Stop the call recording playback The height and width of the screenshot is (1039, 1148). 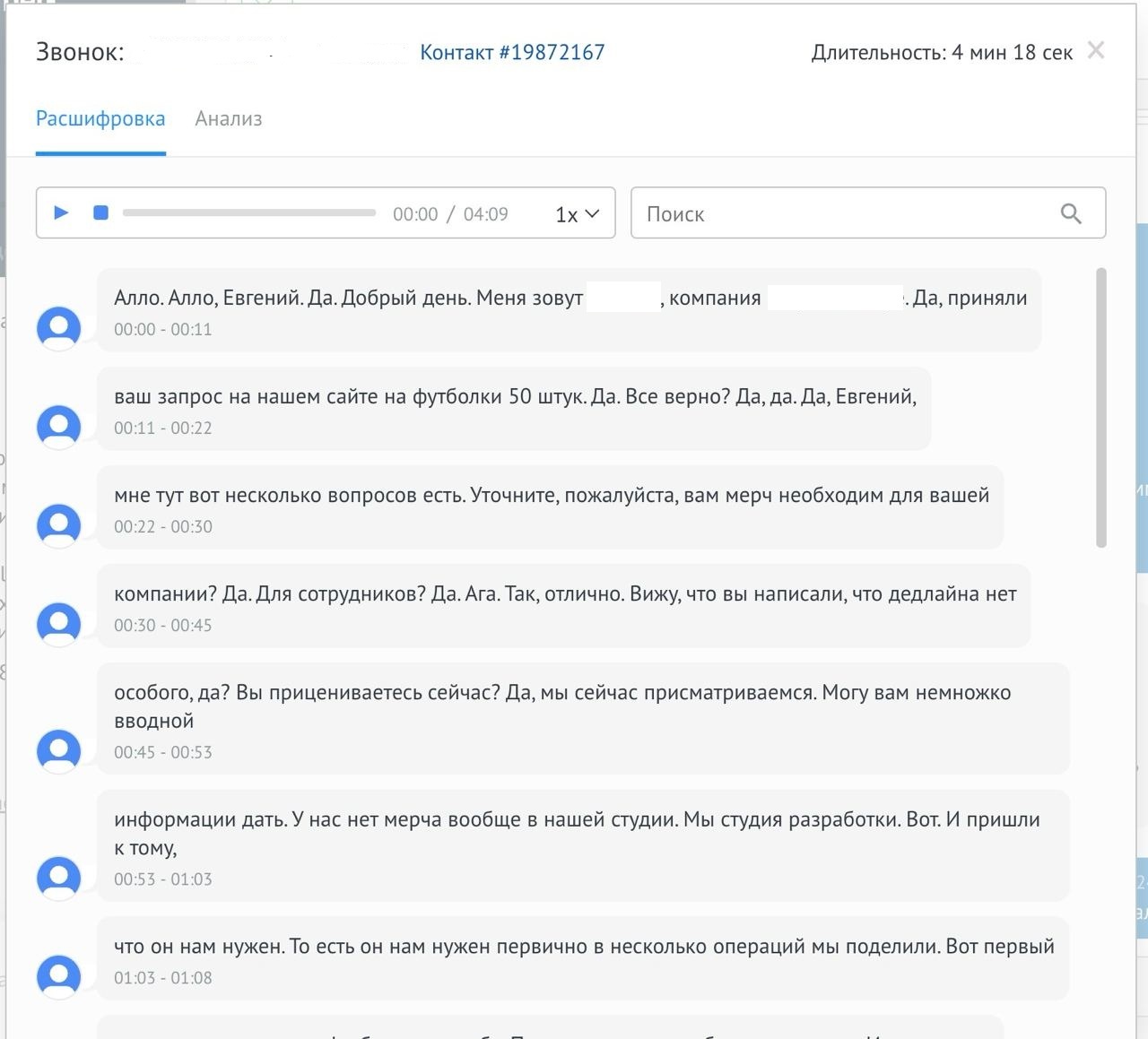coord(101,212)
